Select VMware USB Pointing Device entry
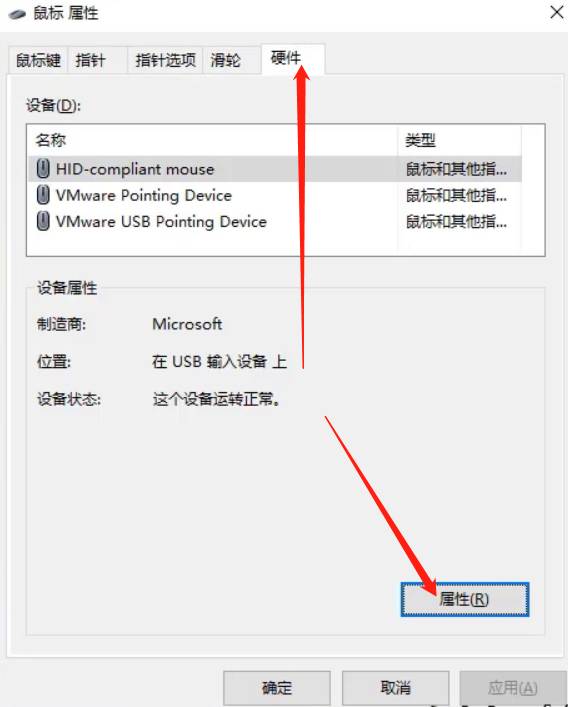568x707 pixels. coord(275,221)
